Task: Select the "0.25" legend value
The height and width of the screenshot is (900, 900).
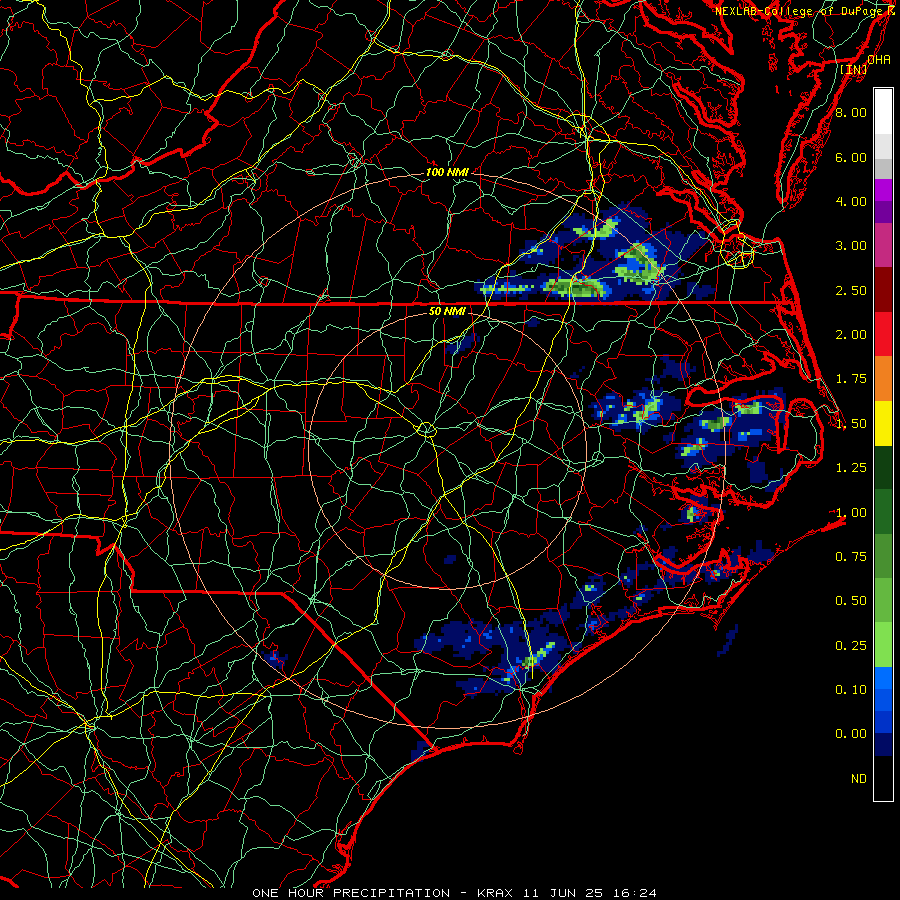Action: [851, 646]
